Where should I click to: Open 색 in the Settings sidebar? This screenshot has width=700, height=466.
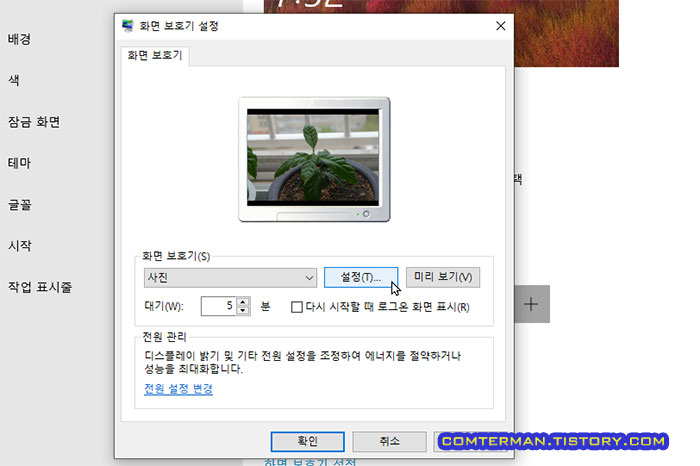pyautogui.click(x=13, y=80)
